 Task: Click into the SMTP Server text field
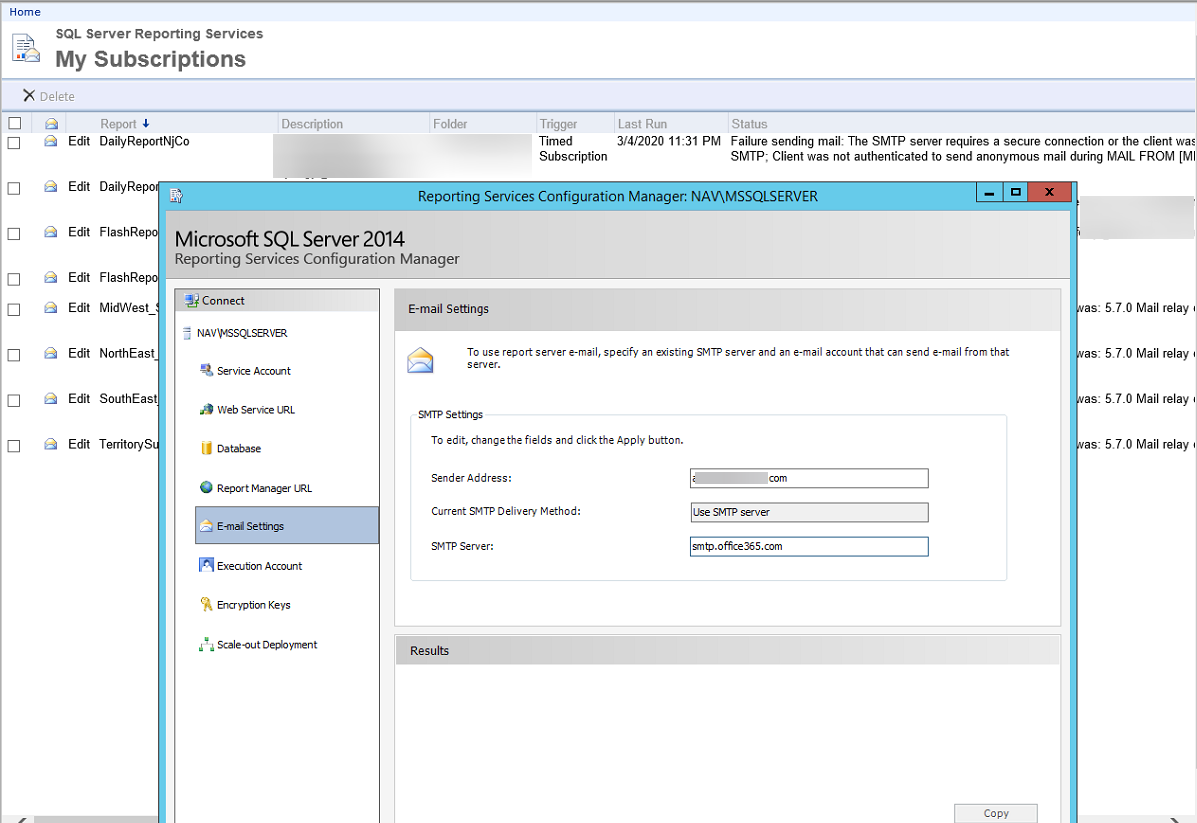[x=808, y=547]
